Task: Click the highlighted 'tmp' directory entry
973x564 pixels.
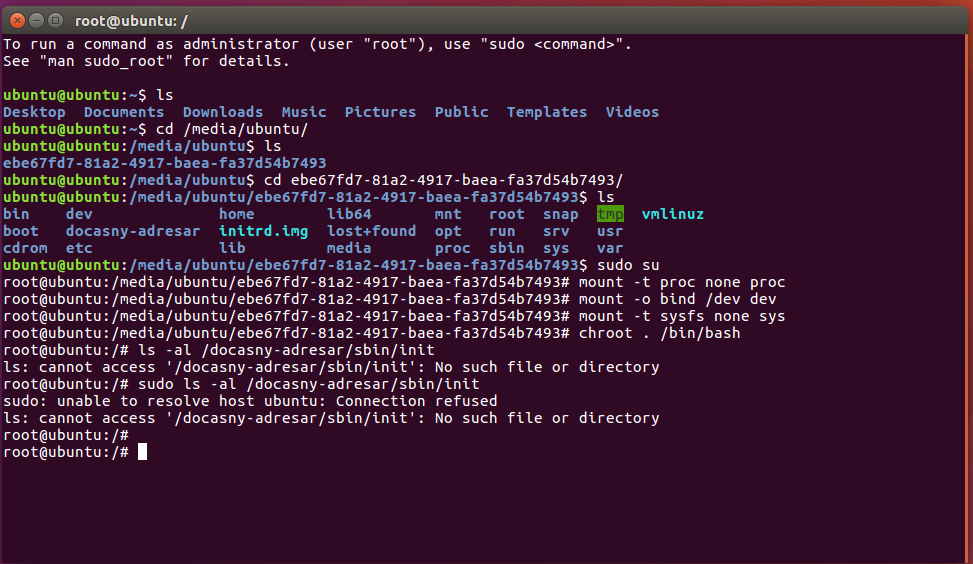Action: [610, 214]
